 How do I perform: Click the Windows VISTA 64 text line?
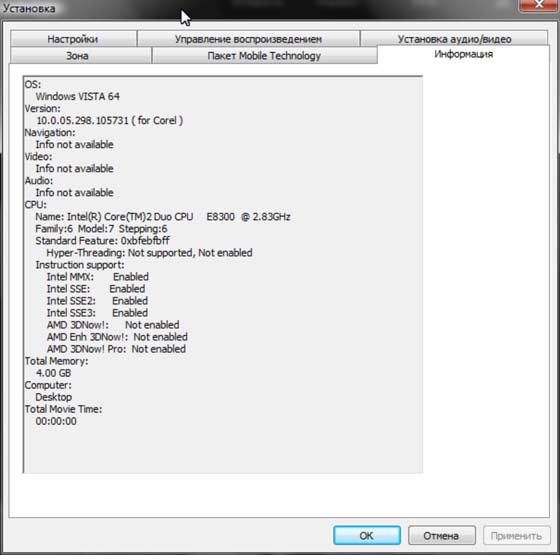78,96
